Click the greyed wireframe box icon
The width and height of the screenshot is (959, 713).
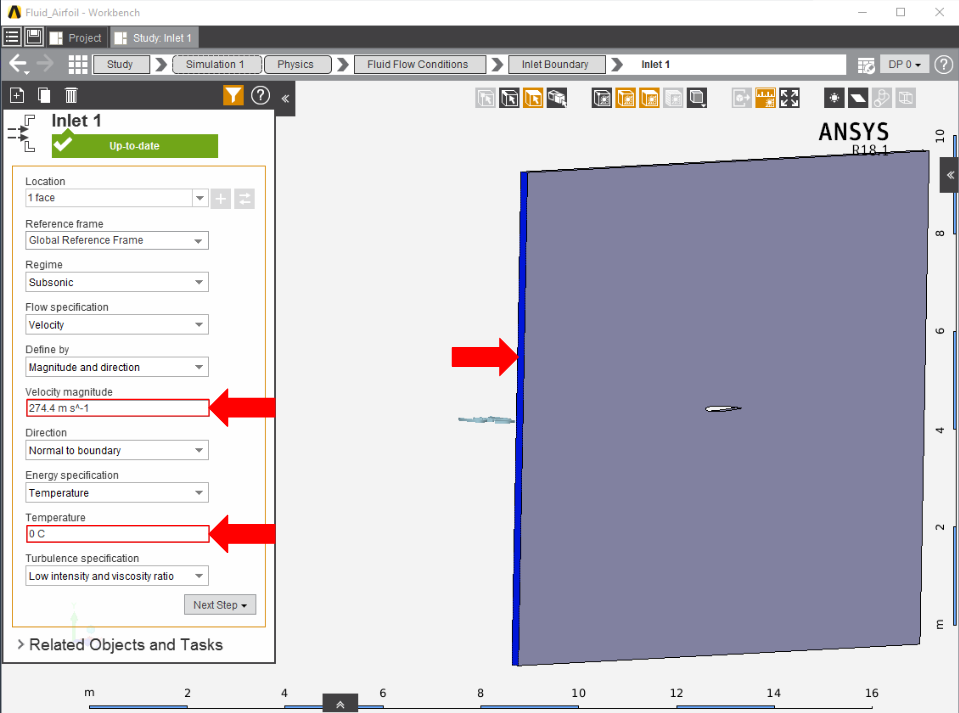[906, 98]
